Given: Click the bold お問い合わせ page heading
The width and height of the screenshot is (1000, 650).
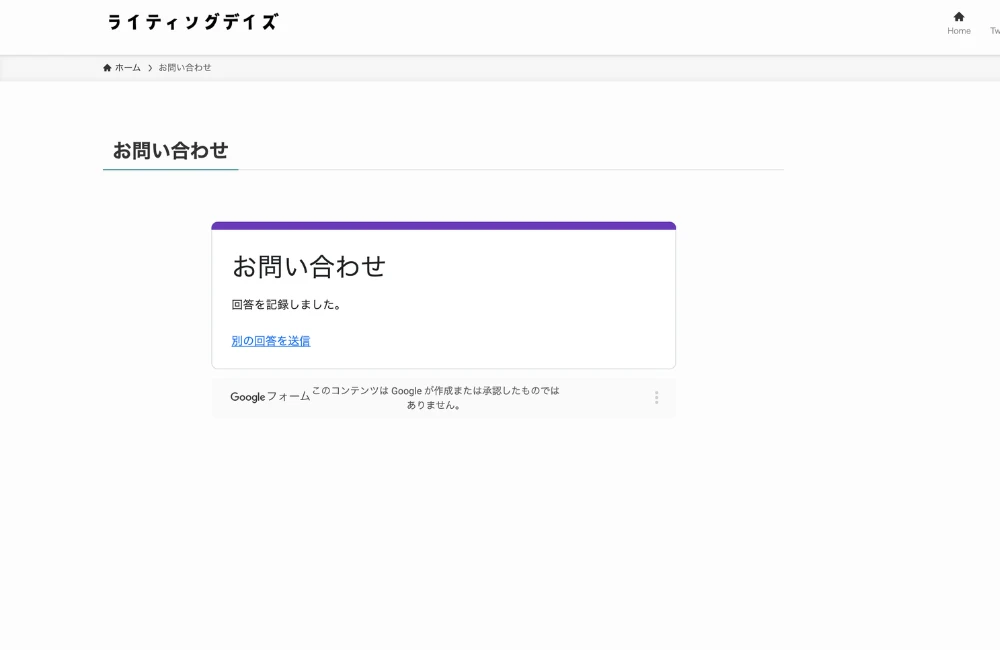Looking at the screenshot, I should pos(170,150).
